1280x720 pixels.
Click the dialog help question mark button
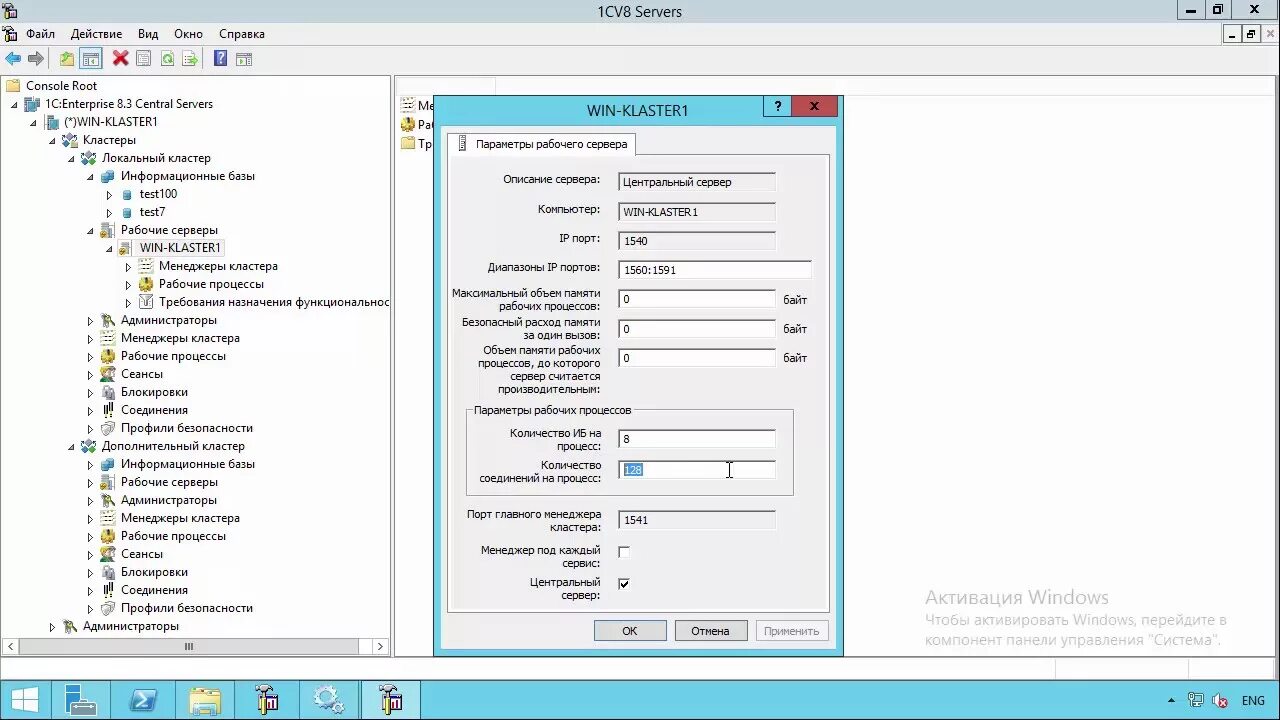click(777, 106)
